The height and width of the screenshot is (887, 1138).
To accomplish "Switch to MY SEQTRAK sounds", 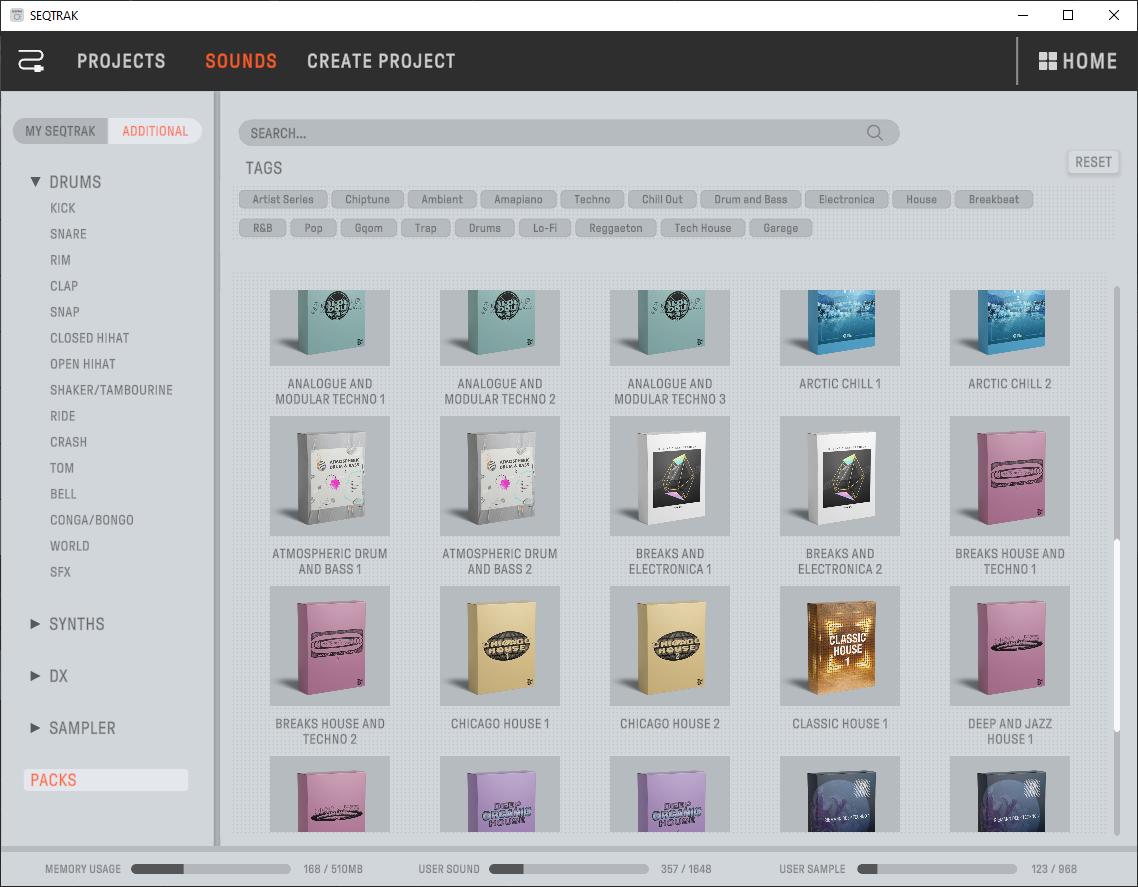I will pyautogui.click(x=60, y=131).
